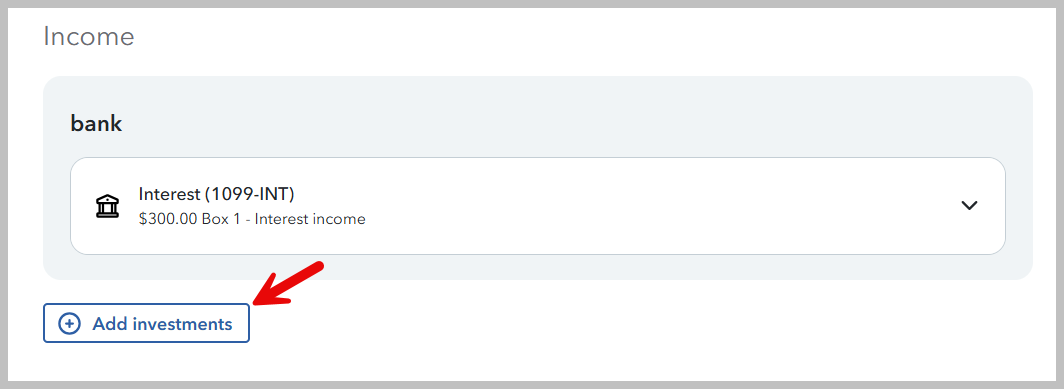The height and width of the screenshot is (389, 1064).
Task: Click the bank section heading
Action: click(x=96, y=124)
